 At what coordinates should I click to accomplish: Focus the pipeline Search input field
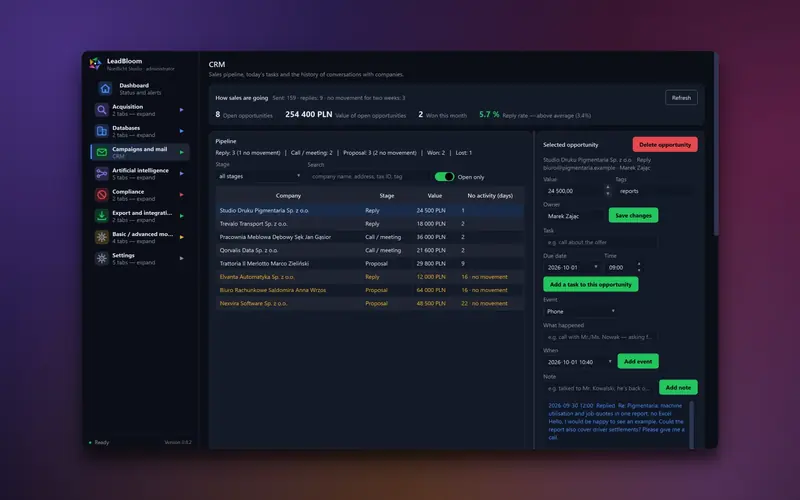[x=368, y=176]
